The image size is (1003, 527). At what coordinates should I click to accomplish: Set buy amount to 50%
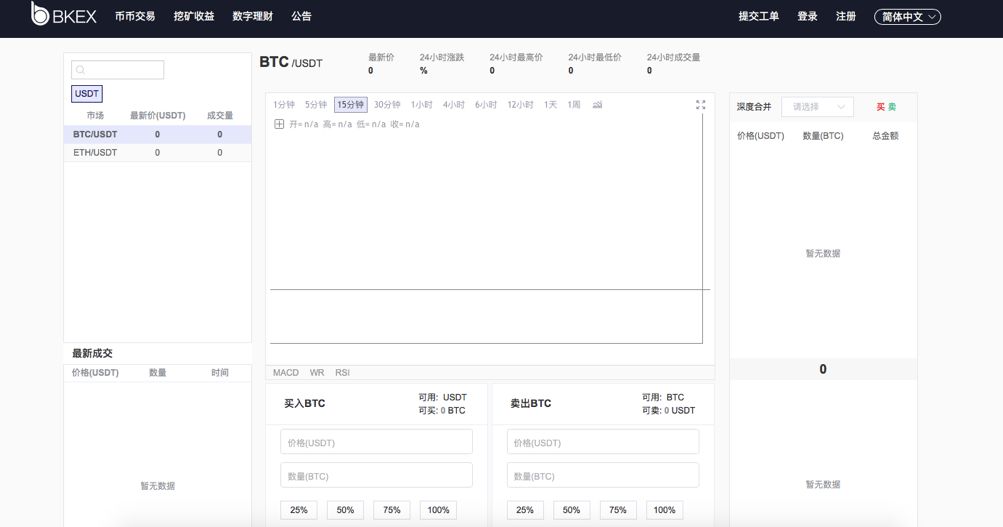(x=345, y=510)
